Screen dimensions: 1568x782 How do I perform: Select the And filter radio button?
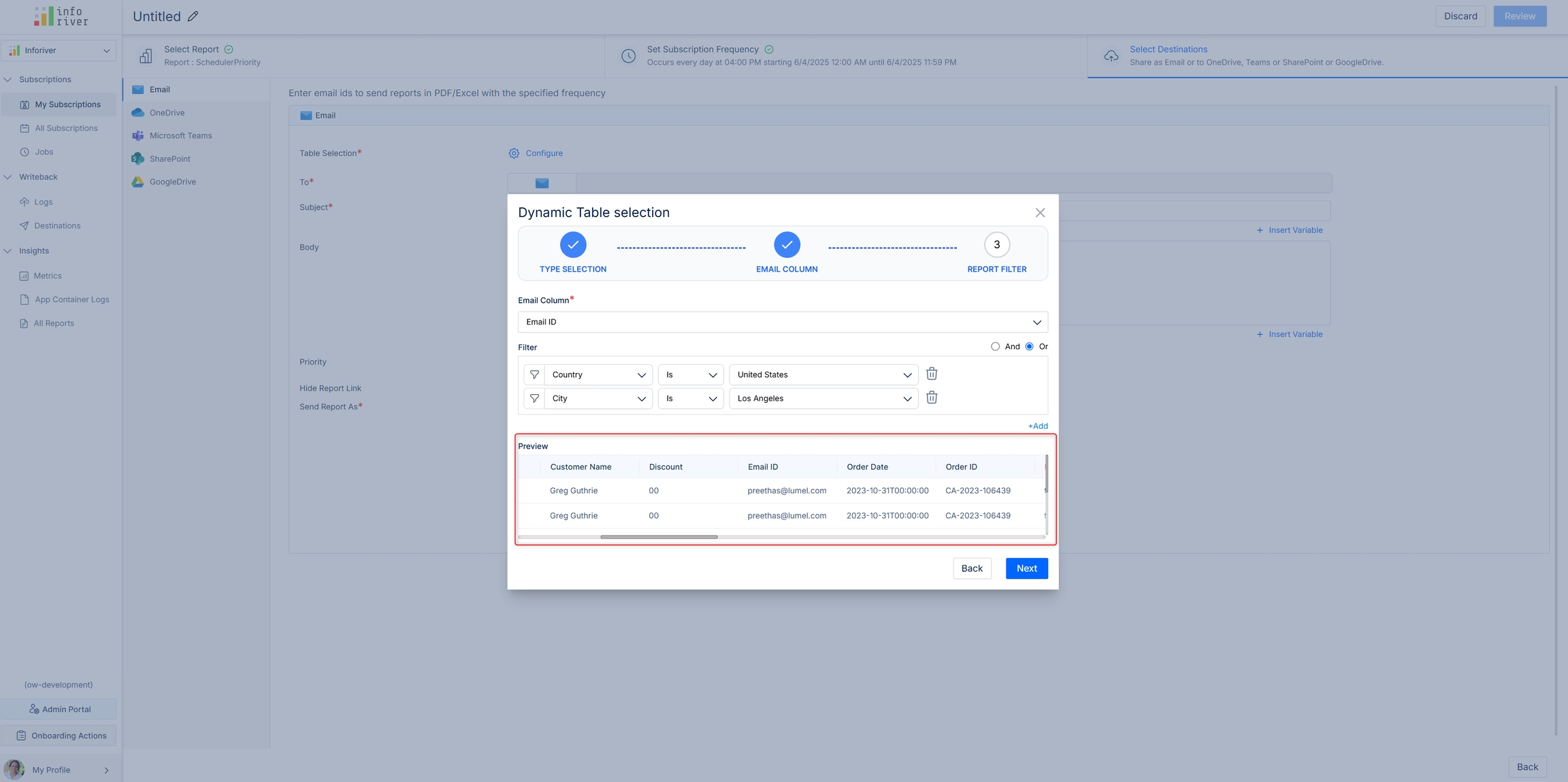click(995, 346)
